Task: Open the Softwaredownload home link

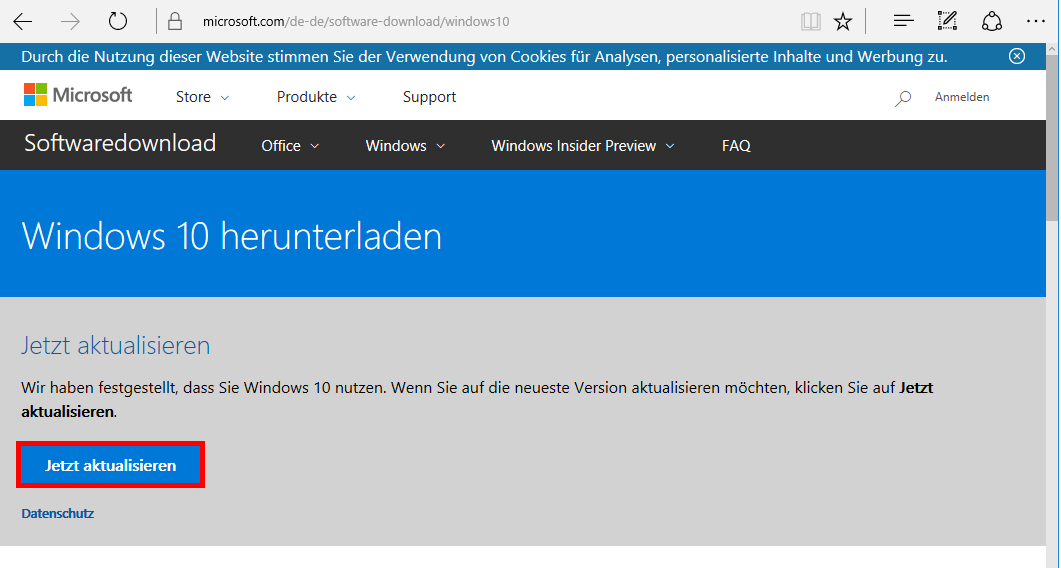Action: (x=120, y=144)
